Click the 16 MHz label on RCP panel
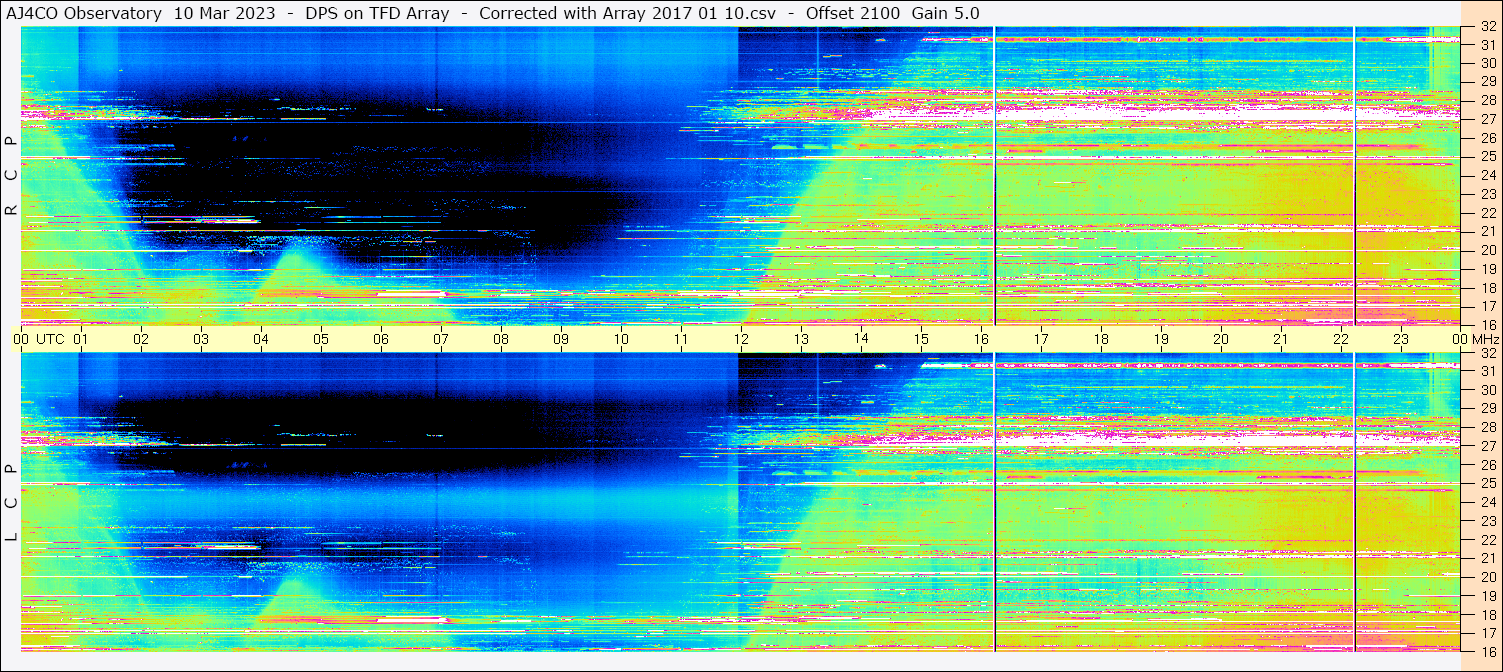This screenshot has height=672, width=1503. point(1488,324)
